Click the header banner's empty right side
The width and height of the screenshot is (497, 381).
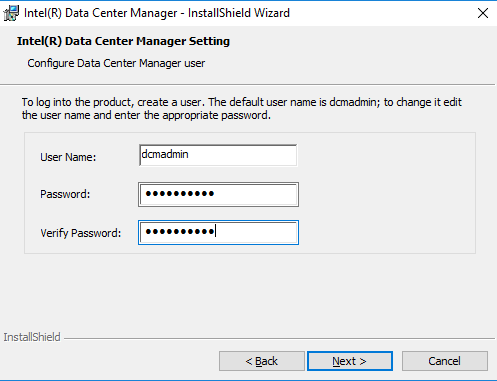[367, 53]
